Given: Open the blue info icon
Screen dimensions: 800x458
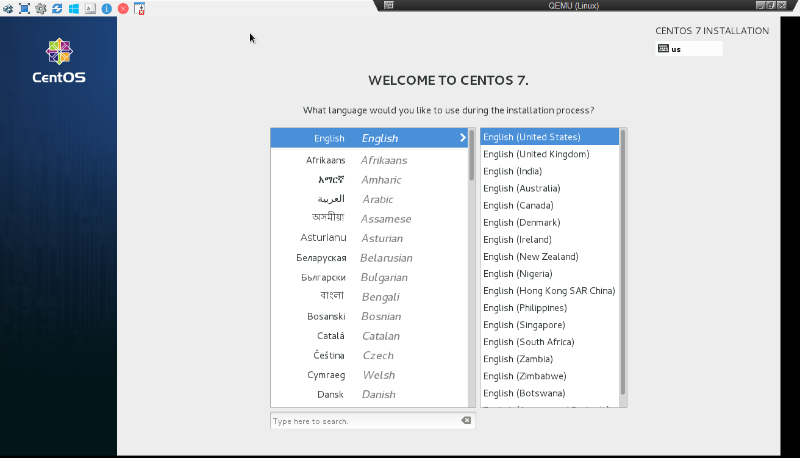Looking at the screenshot, I should click(107, 8).
